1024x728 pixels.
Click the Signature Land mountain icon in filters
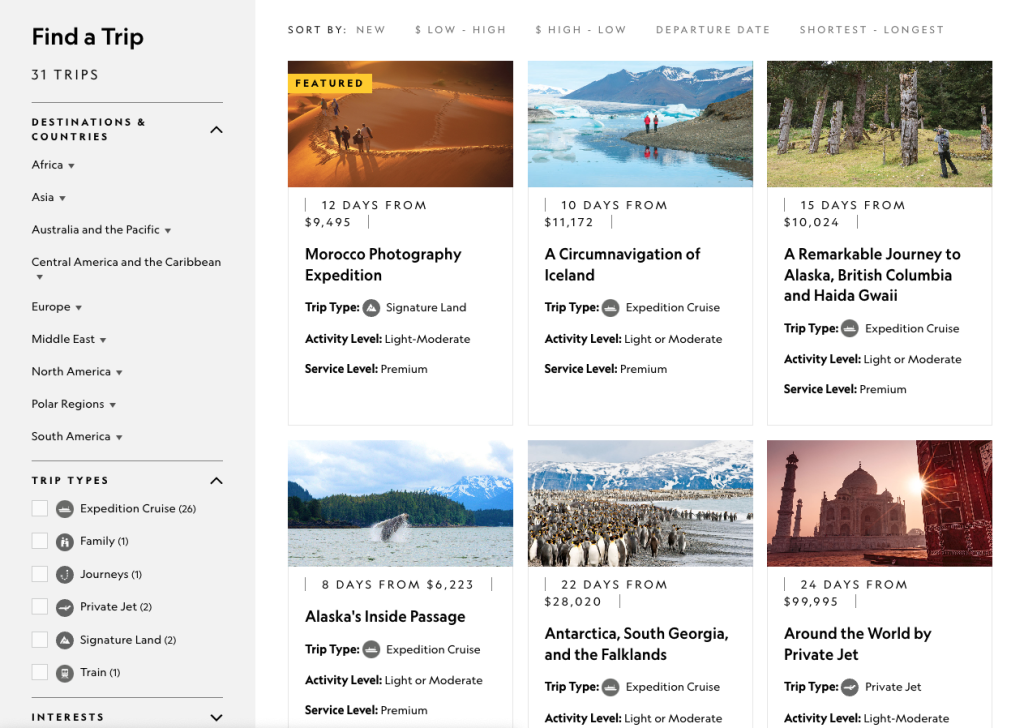[x=65, y=640]
